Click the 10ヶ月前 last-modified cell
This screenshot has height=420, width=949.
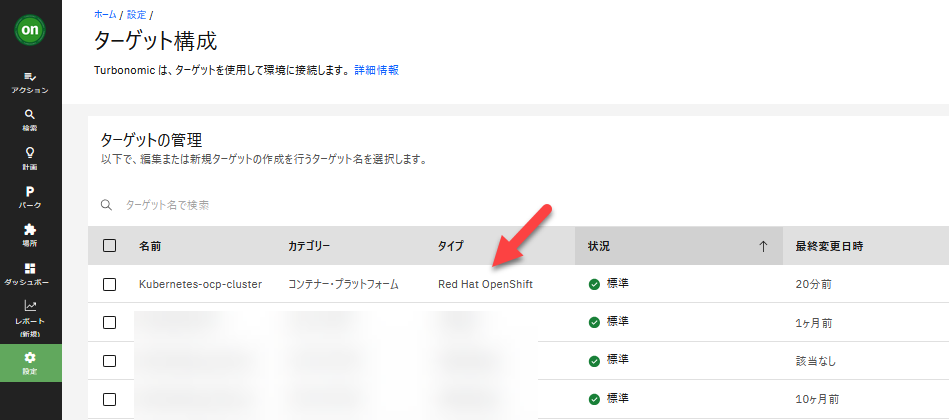[817, 399]
